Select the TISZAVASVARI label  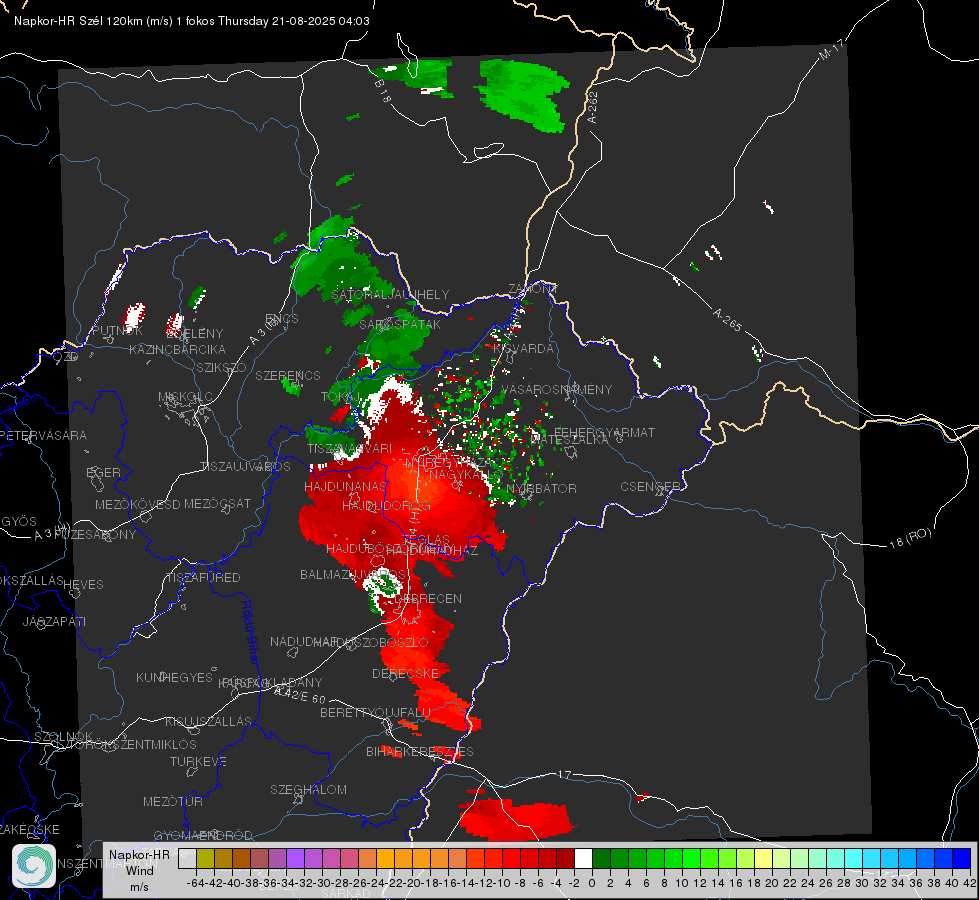(x=350, y=448)
